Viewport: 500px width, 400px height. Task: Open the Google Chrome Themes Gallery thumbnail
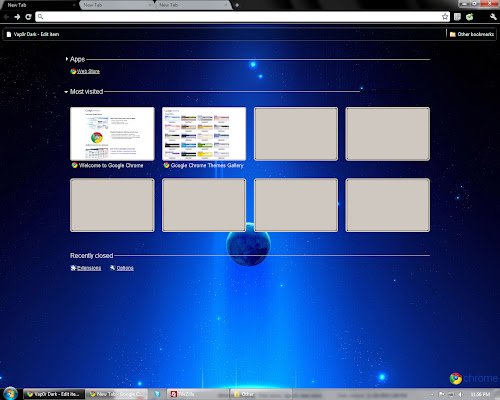[204, 134]
